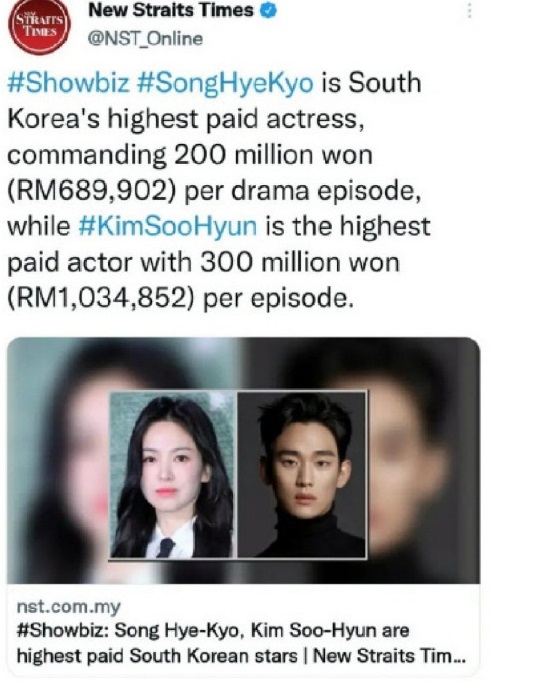The height and width of the screenshot is (682, 534).
Task: Click the RM689,902 amount in the tweet
Action: point(92,191)
